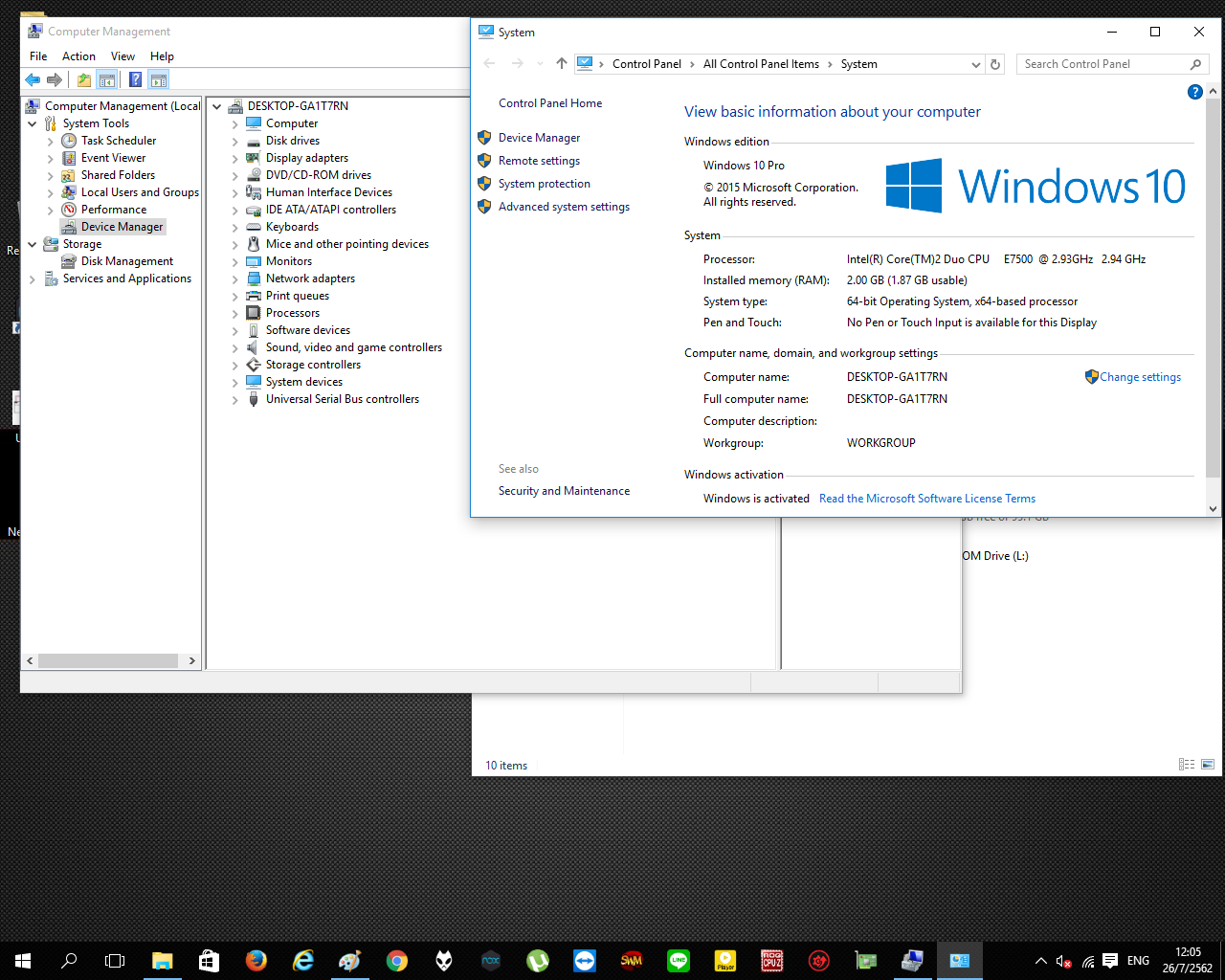Click the up arrow in System window navigation

click(x=562, y=64)
